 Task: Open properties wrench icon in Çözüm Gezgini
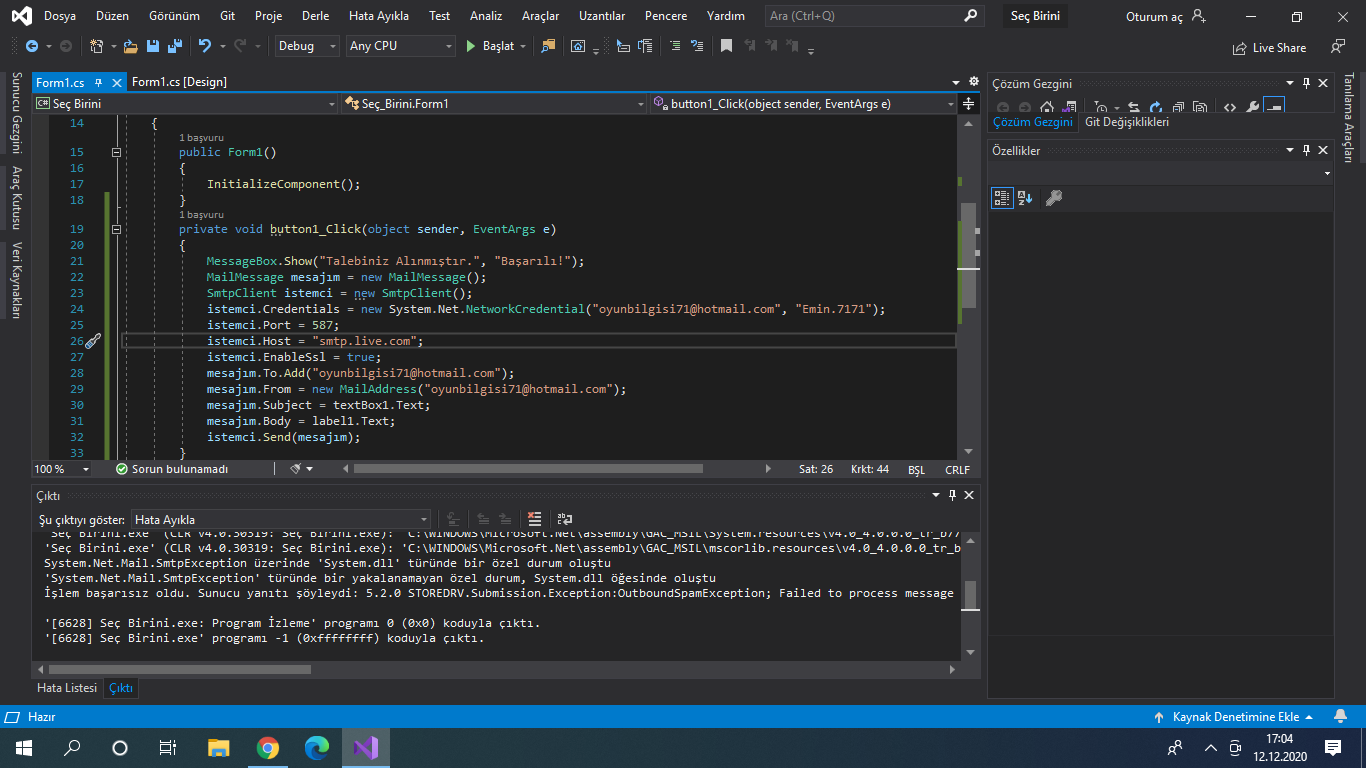pyautogui.click(x=1252, y=108)
